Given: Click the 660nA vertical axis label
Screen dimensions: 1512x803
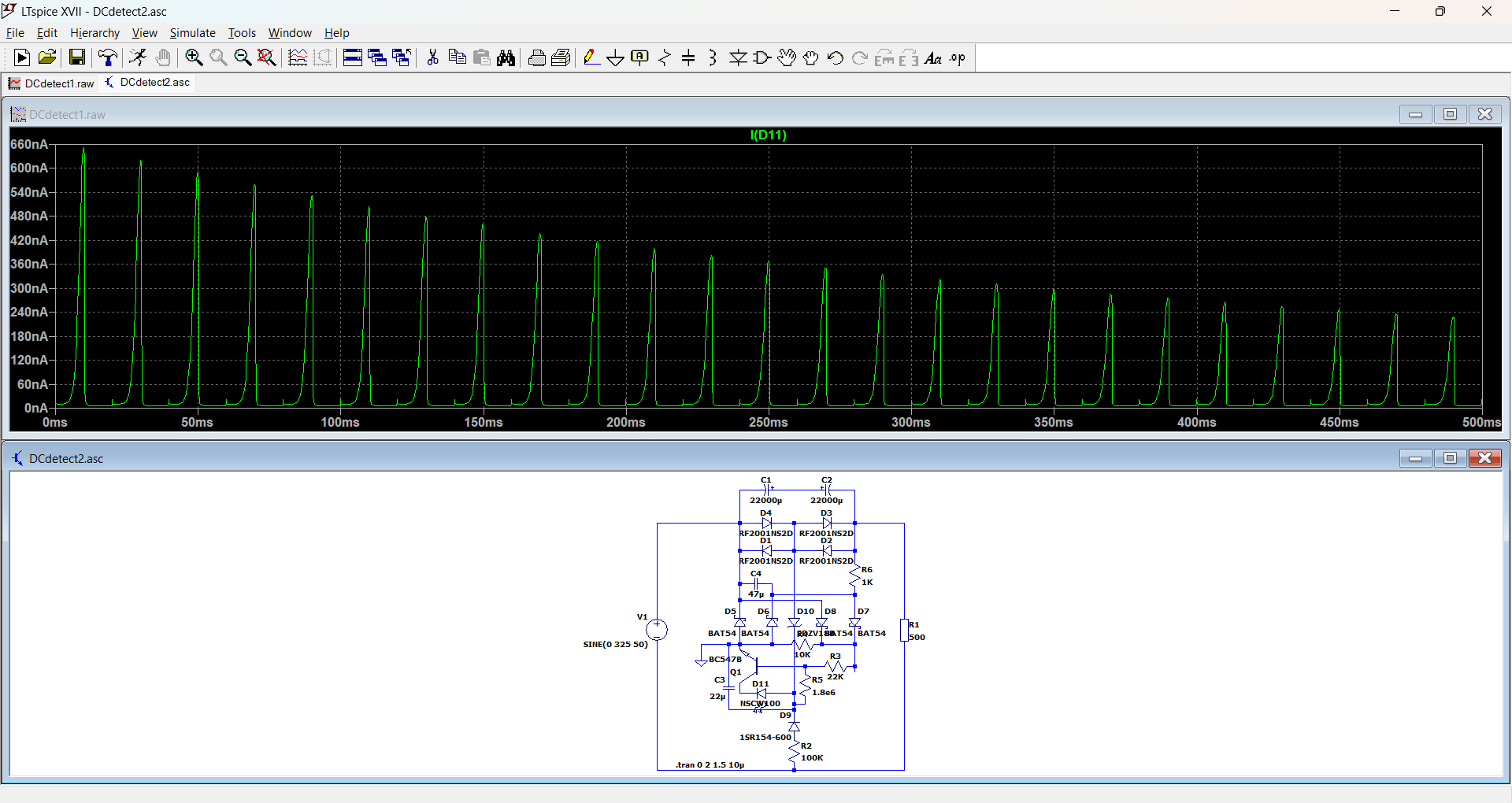Looking at the screenshot, I should point(29,144).
